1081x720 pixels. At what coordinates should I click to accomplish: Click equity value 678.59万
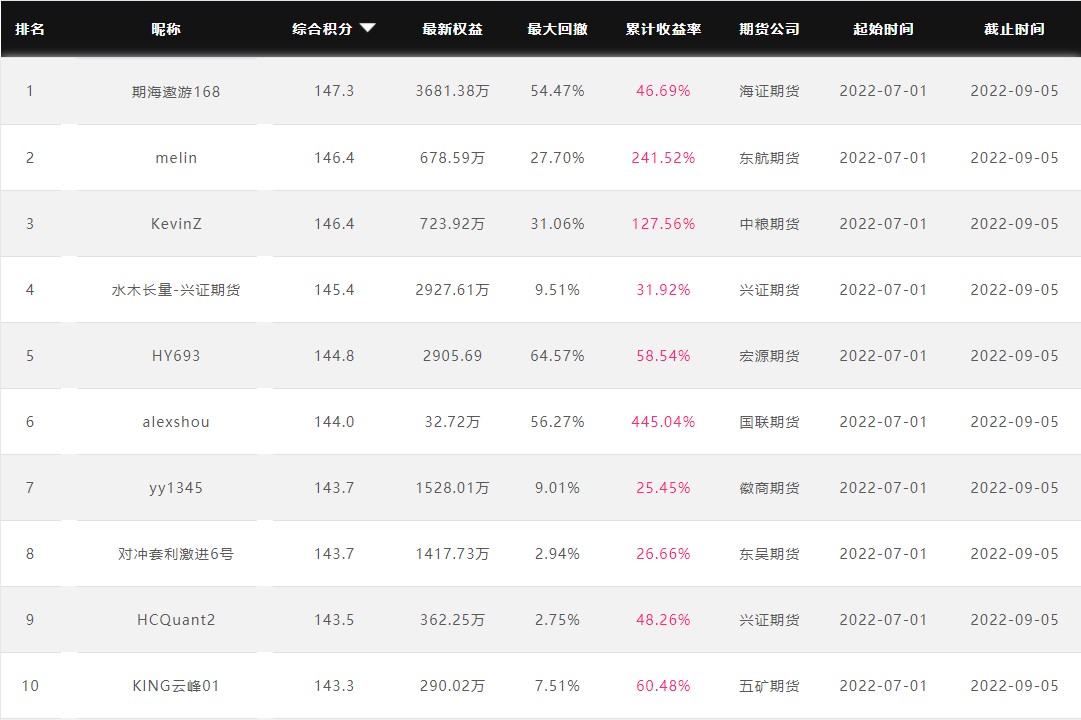452,158
